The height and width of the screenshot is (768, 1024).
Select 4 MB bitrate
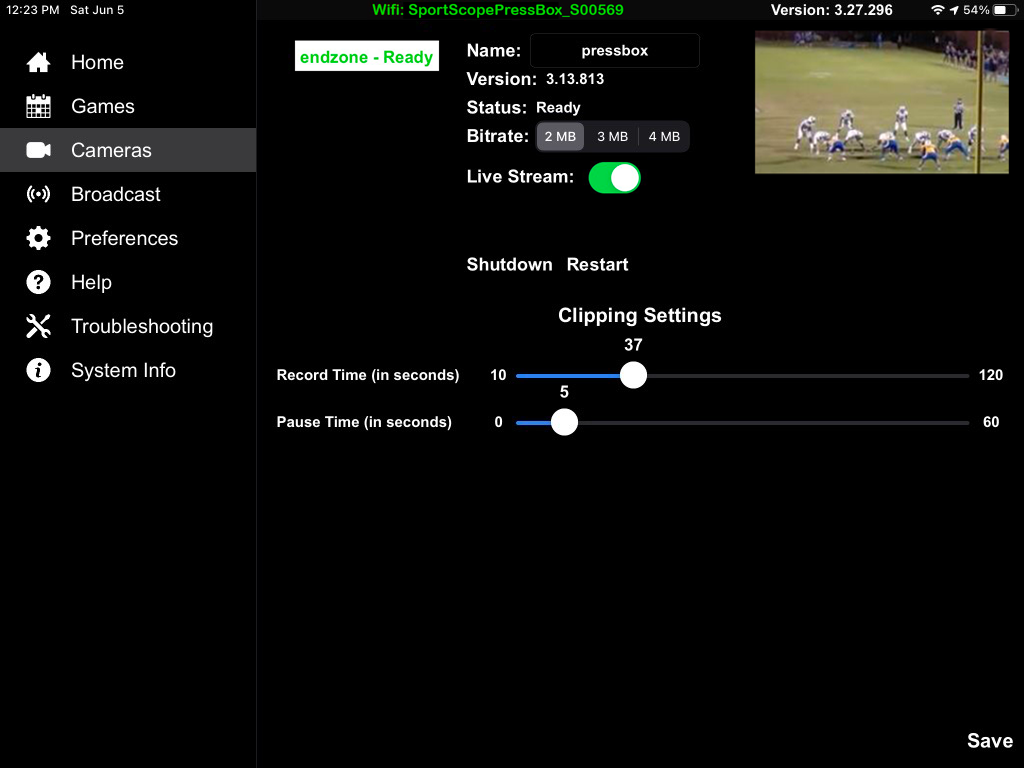[x=664, y=136]
